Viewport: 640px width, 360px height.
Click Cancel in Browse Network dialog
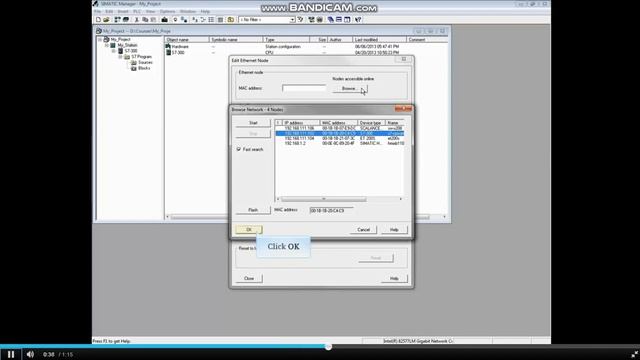click(363, 230)
